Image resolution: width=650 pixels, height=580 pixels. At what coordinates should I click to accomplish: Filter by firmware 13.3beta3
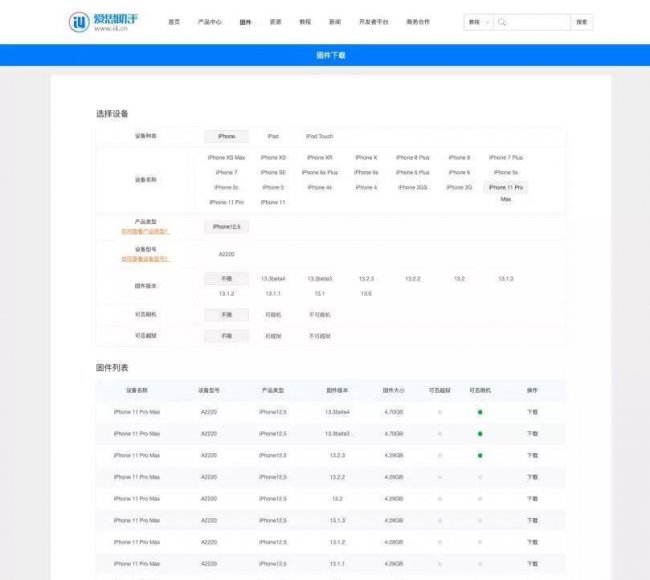[x=320, y=279]
